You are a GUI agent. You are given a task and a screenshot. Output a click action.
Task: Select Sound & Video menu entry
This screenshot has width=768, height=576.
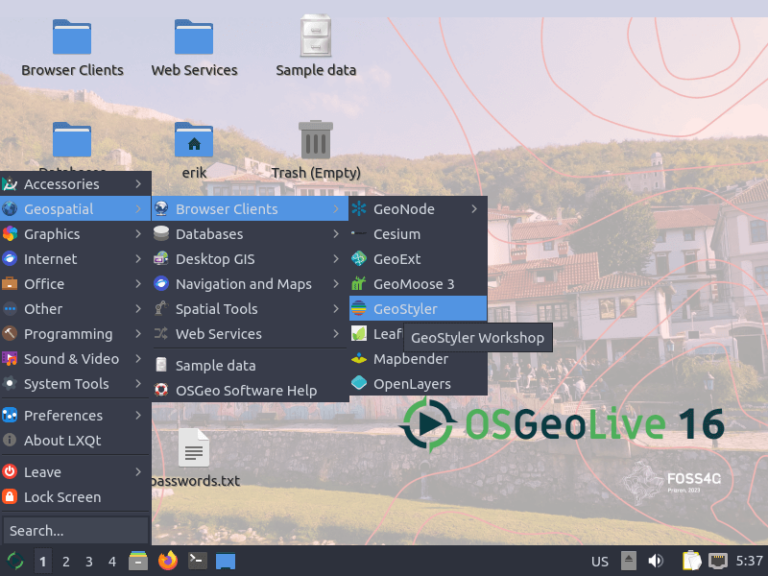(75, 359)
